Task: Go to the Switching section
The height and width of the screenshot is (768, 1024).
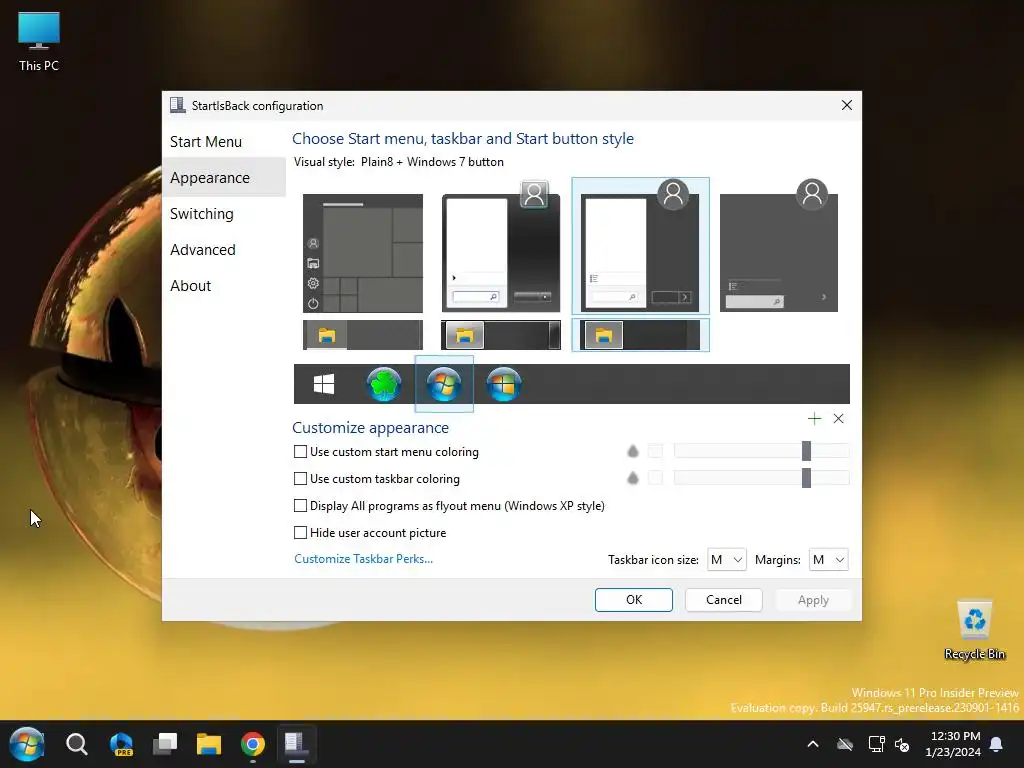Action: [223, 214]
